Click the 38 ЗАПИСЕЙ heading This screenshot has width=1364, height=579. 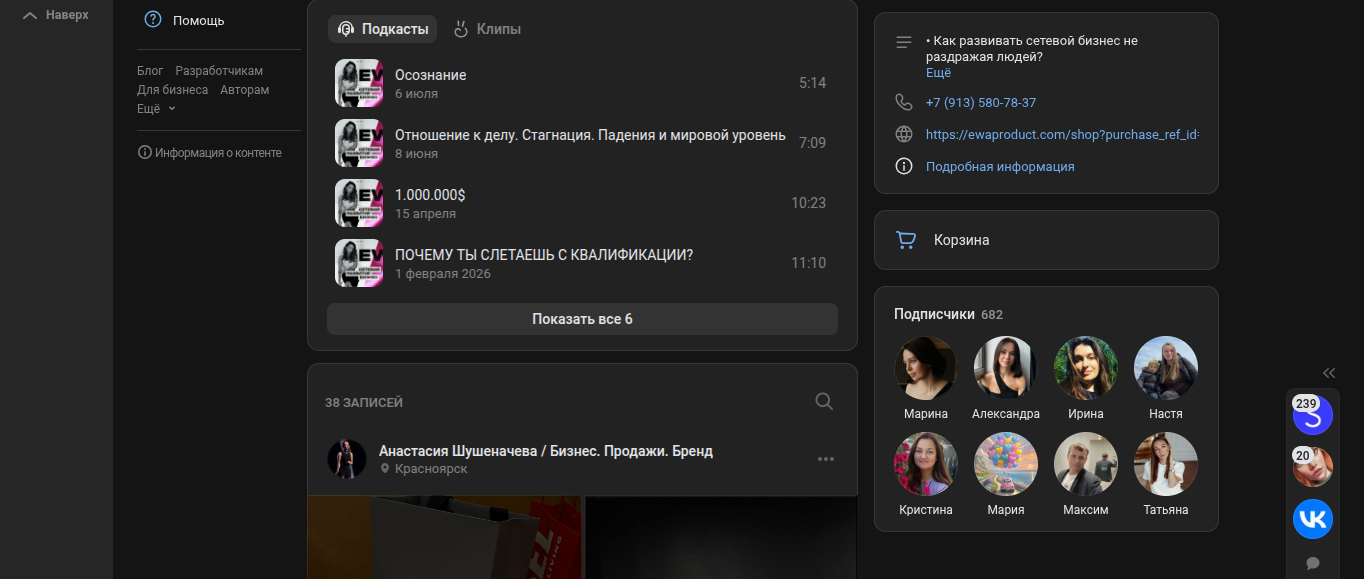(364, 402)
